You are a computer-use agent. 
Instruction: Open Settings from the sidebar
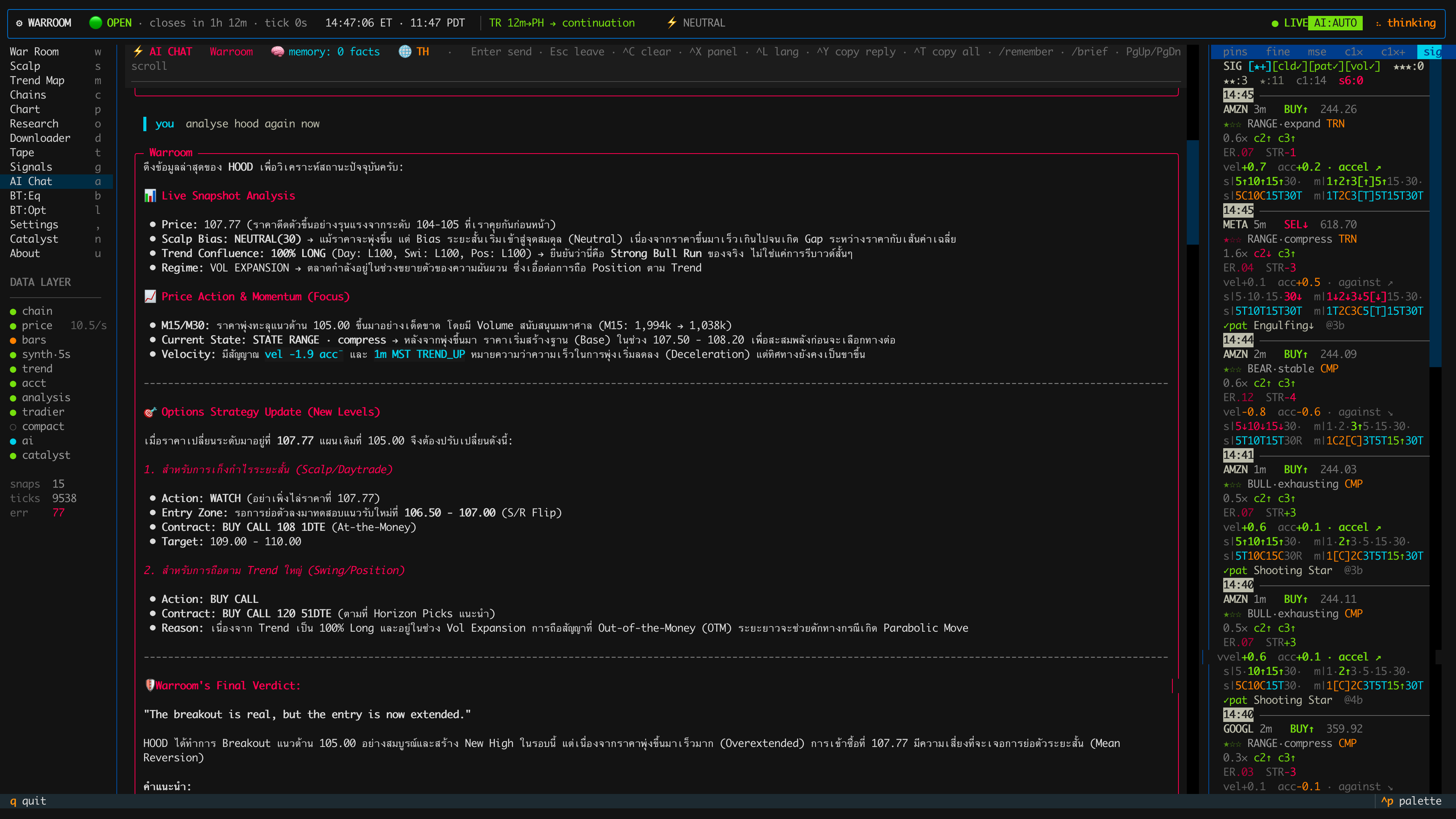(x=56, y=224)
